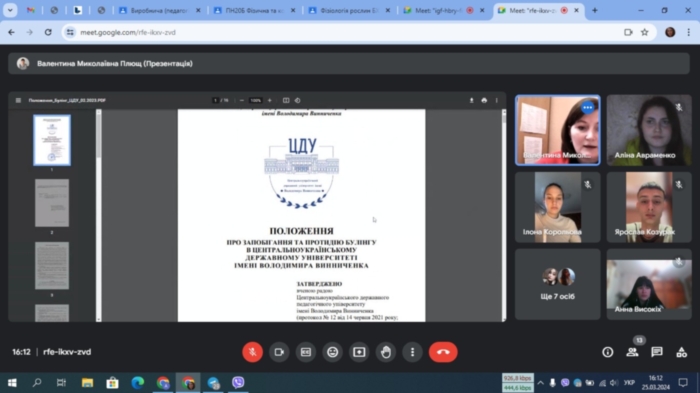Print the PDF document
The image size is (700, 393).
(x=484, y=100)
